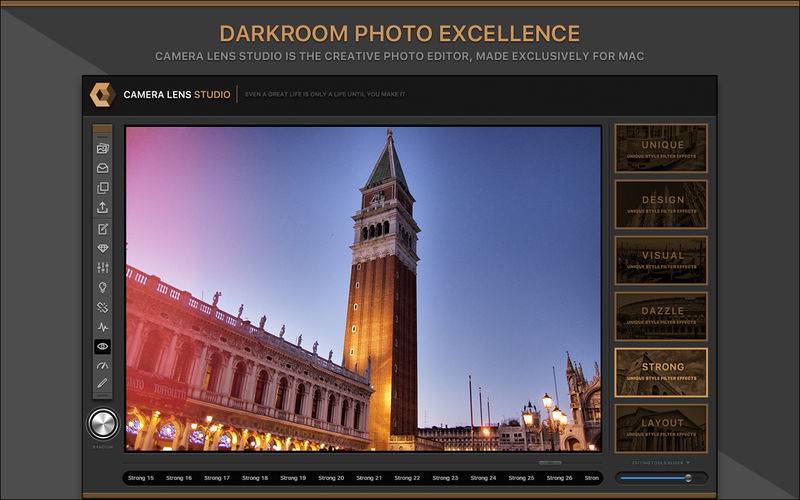
Task: Open the edit pencil-square icon
Action: (x=103, y=229)
